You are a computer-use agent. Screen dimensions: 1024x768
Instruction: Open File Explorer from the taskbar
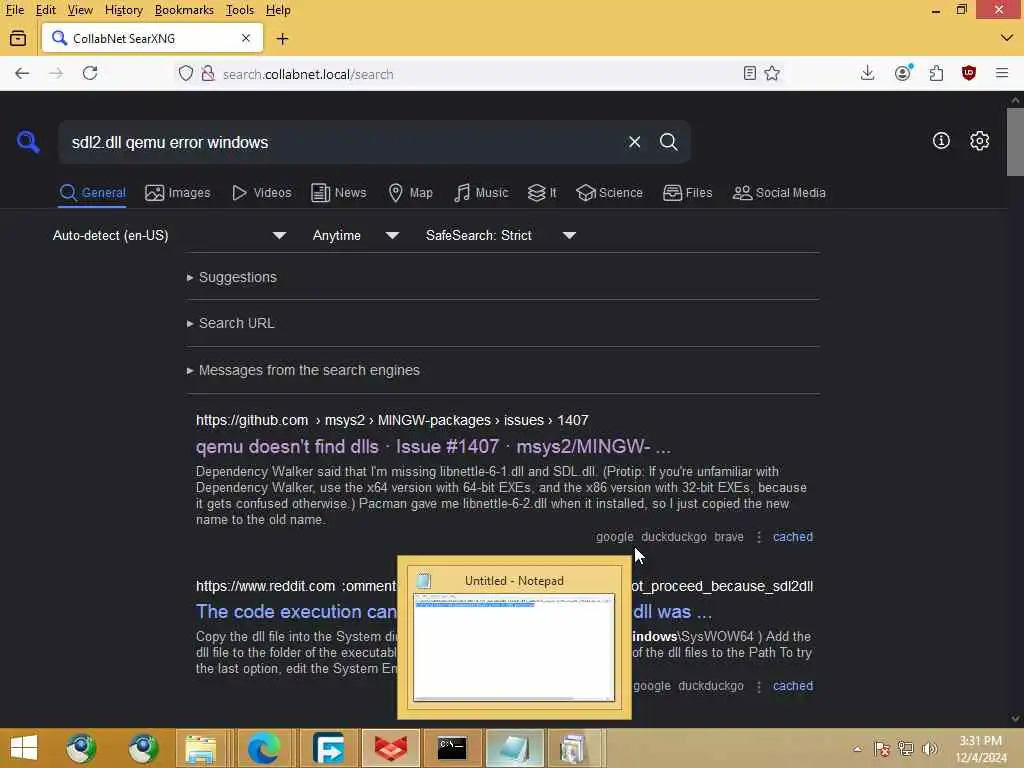[x=200, y=748]
